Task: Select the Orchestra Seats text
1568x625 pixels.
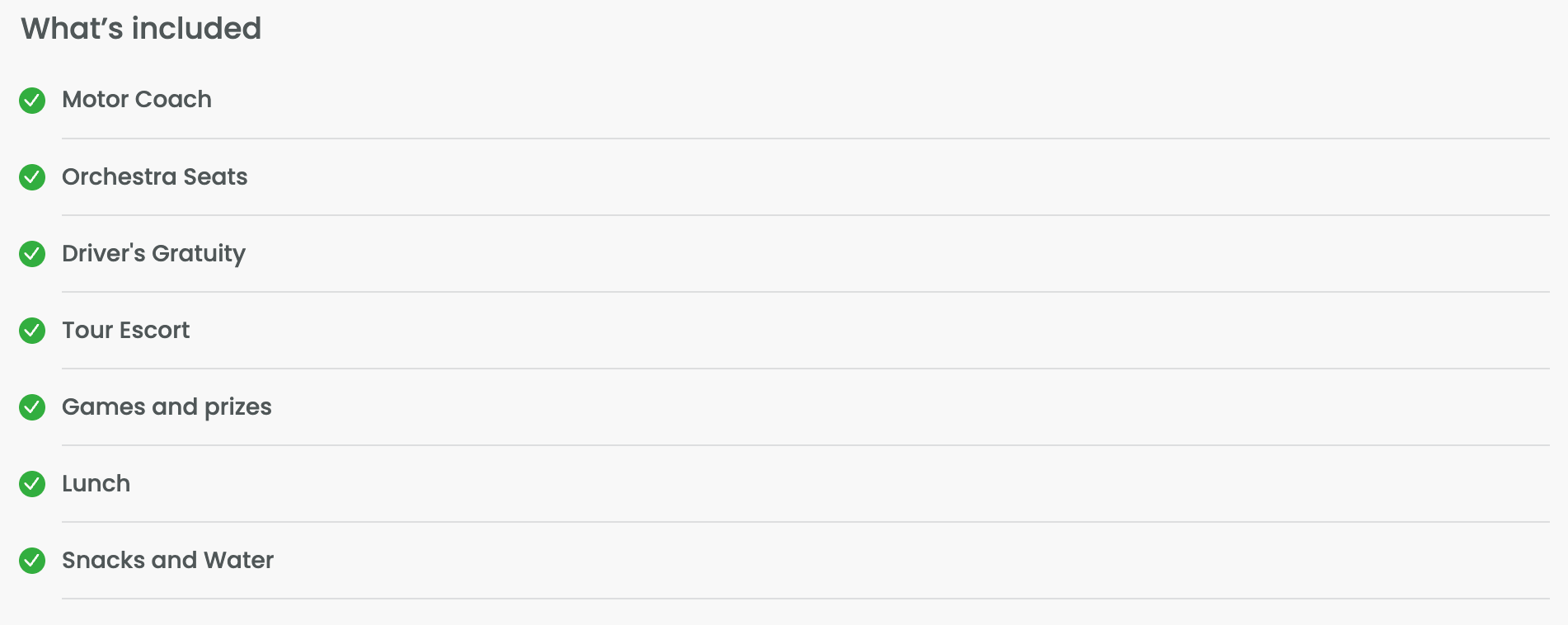Action: (155, 176)
